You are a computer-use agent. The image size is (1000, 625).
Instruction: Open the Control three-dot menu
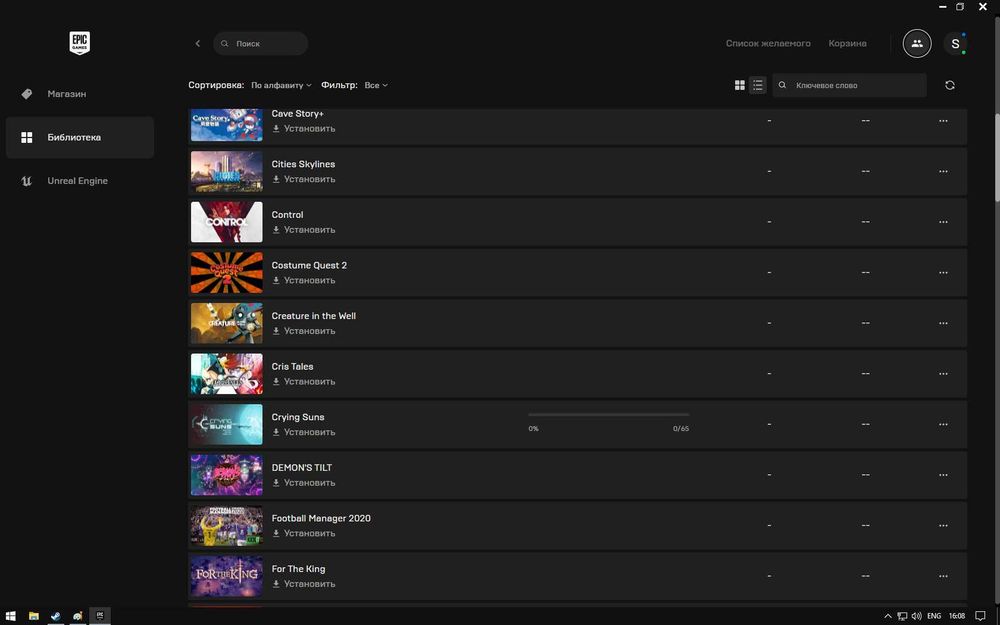(x=943, y=222)
